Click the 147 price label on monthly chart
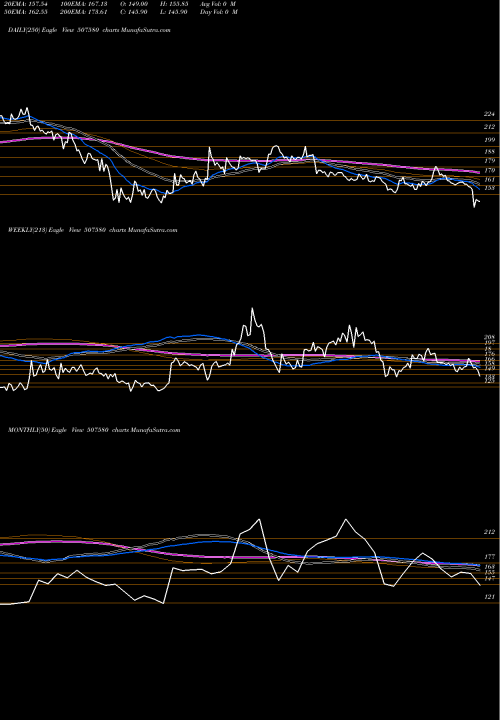Screen dimensions: 500x720 pos(489,579)
